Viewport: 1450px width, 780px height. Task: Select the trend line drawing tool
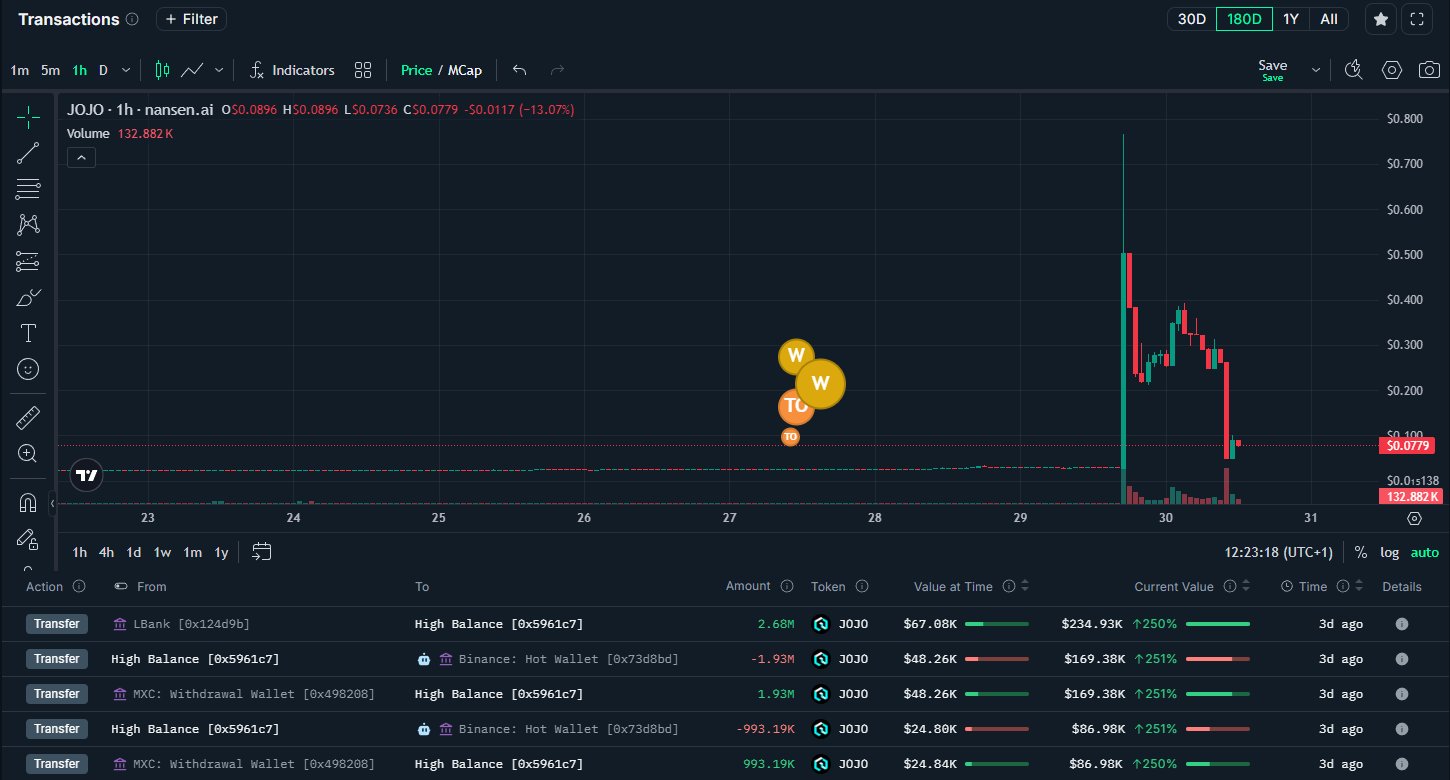coord(28,152)
